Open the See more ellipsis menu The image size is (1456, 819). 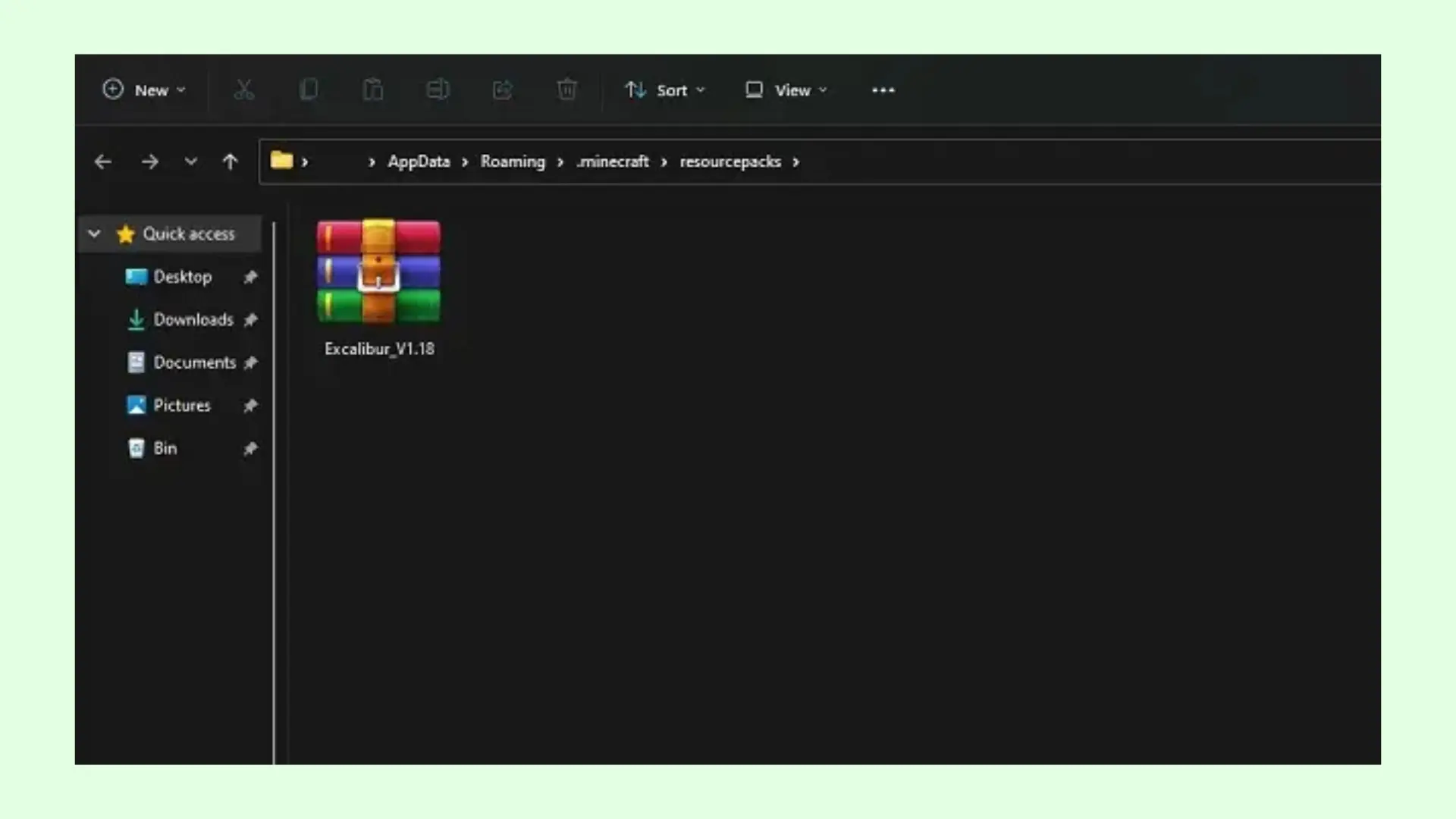882,89
